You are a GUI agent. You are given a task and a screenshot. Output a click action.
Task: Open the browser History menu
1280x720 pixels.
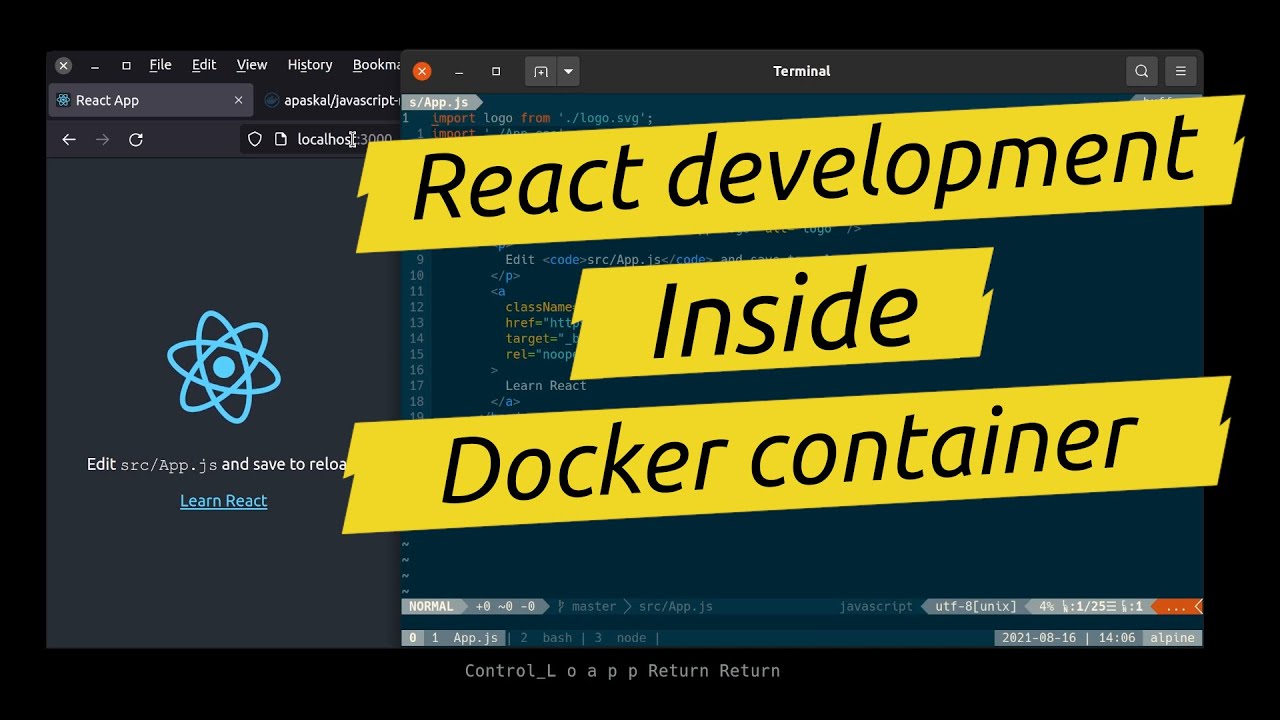(x=310, y=65)
